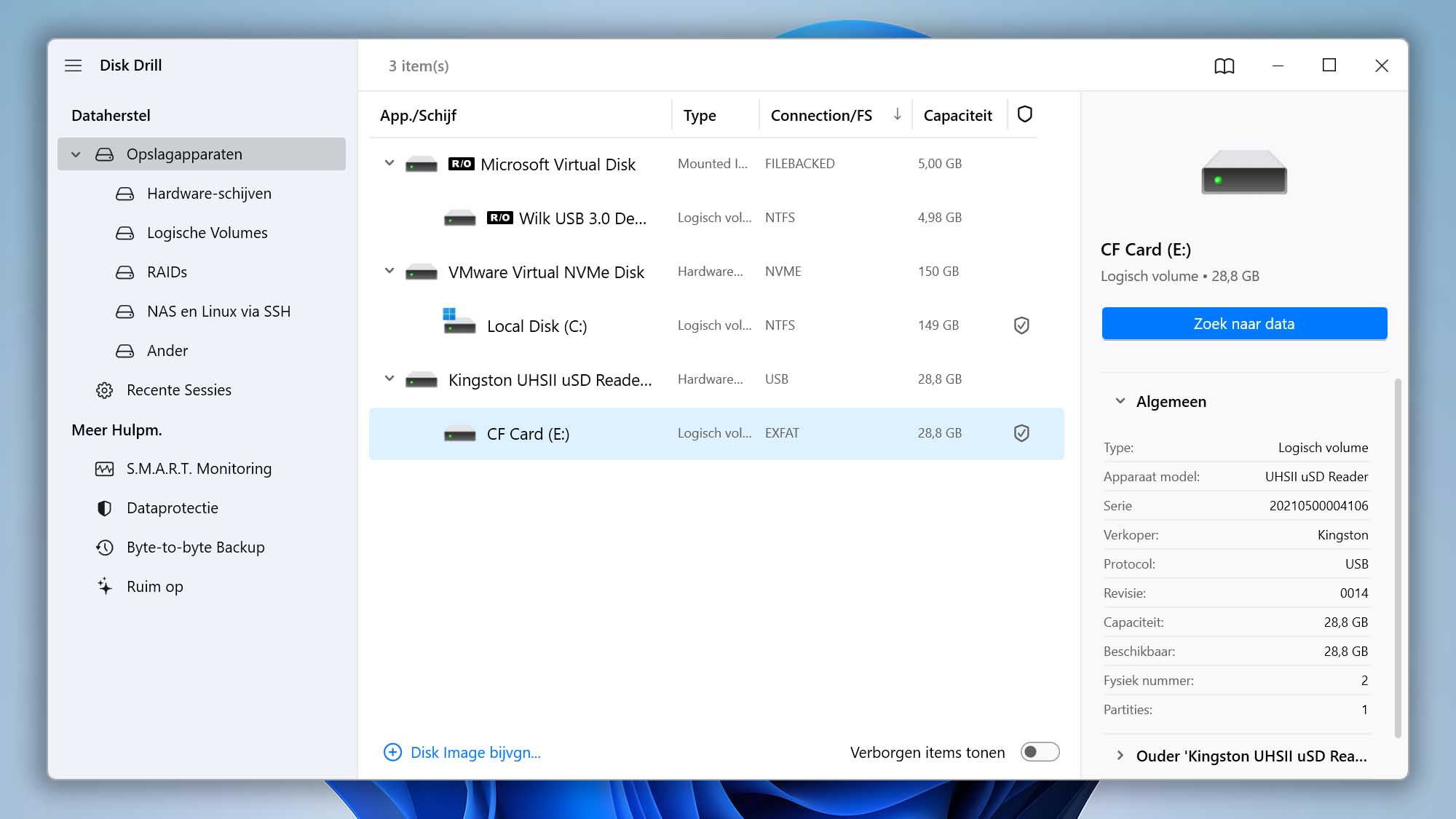Sort by Type column header
Screen dimensions: 1456x819
click(700, 116)
